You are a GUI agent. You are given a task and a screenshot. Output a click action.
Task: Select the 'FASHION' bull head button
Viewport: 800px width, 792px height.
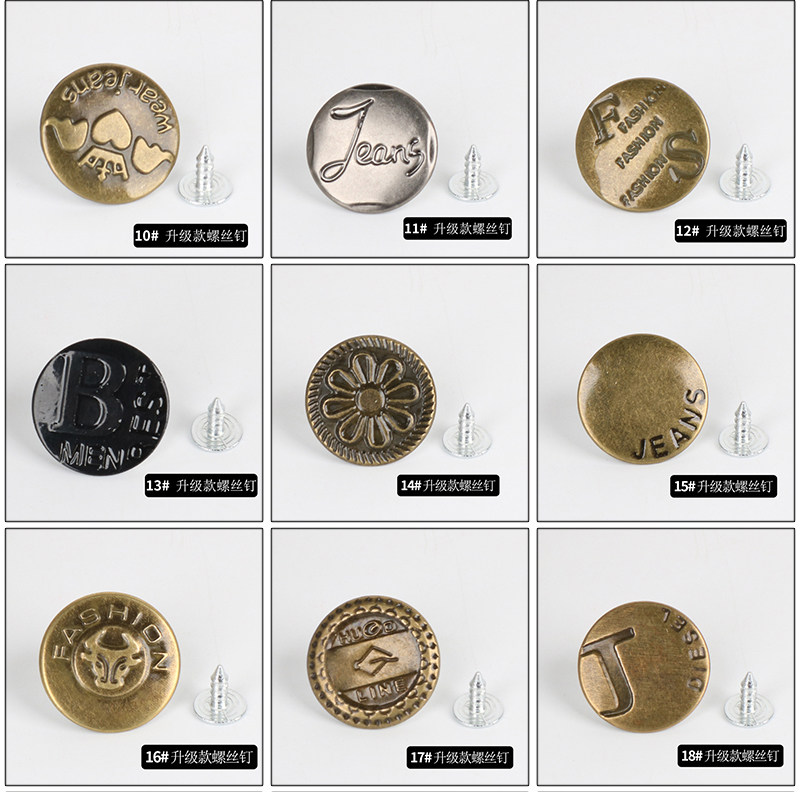click(110, 662)
